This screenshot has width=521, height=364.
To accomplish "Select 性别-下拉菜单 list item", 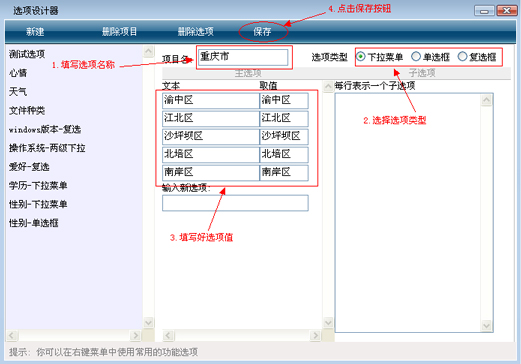I will (38, 204).
